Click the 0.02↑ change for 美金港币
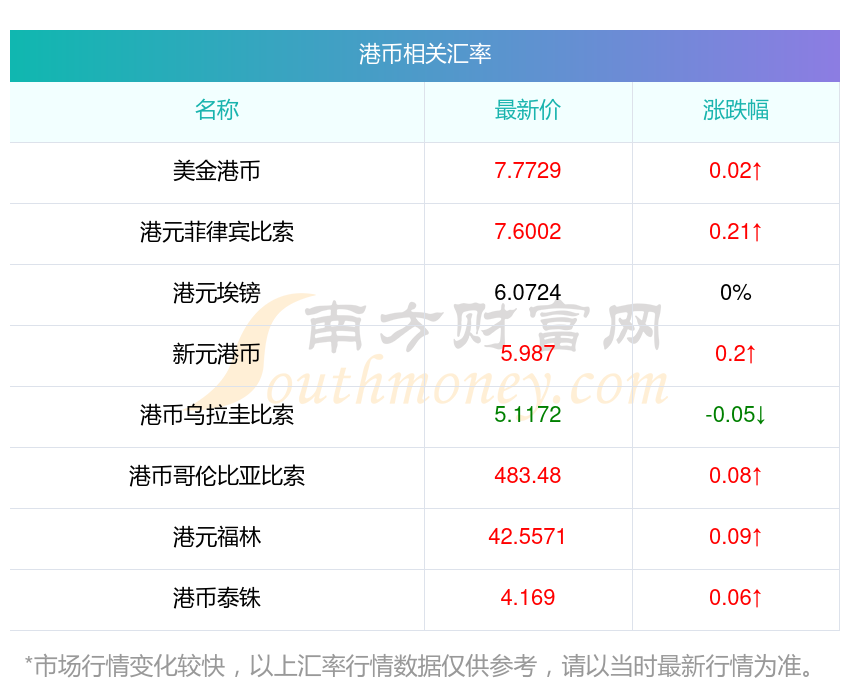This screenshot has height=697, width=850. (736, 171)
